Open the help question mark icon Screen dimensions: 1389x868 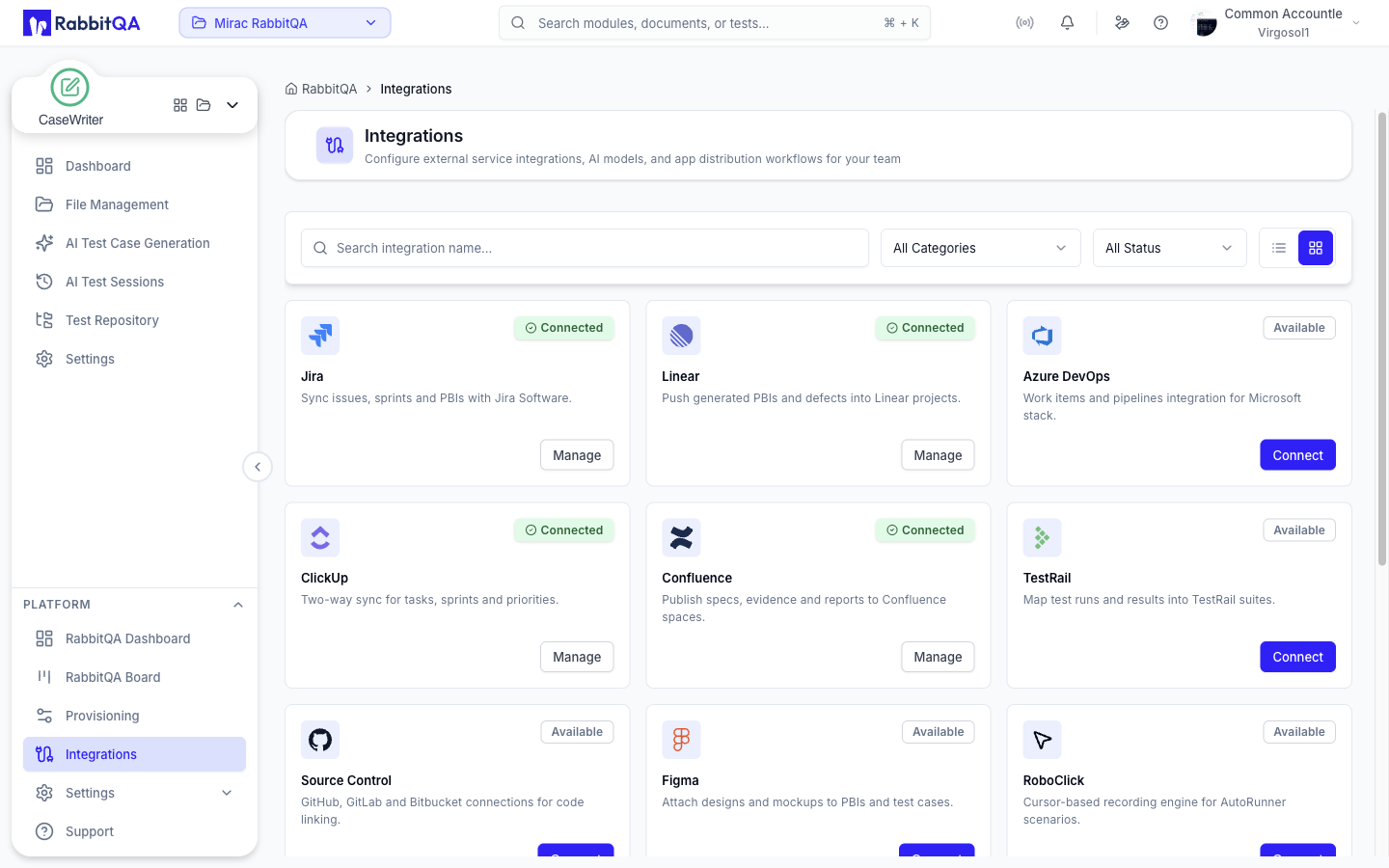[x=1161, y=23]
